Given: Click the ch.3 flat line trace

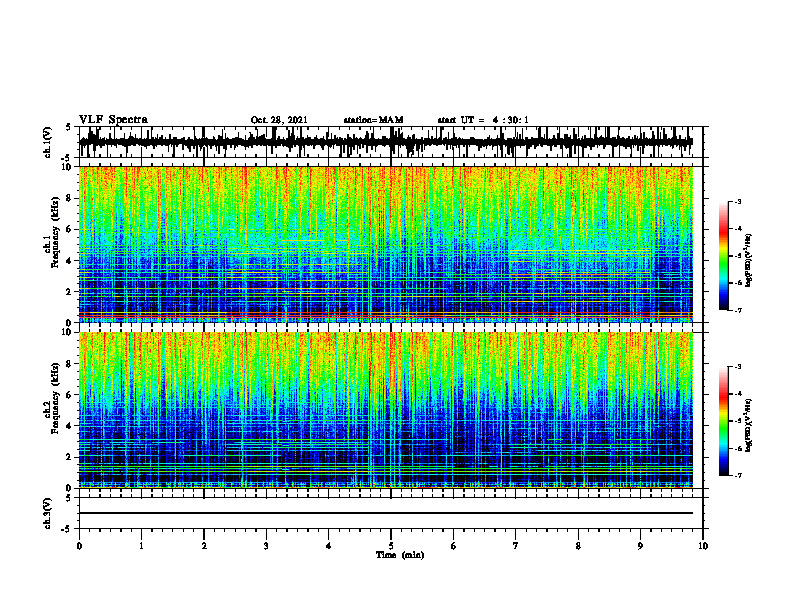Looking at the screenshot, I should [x=386, y=513].
